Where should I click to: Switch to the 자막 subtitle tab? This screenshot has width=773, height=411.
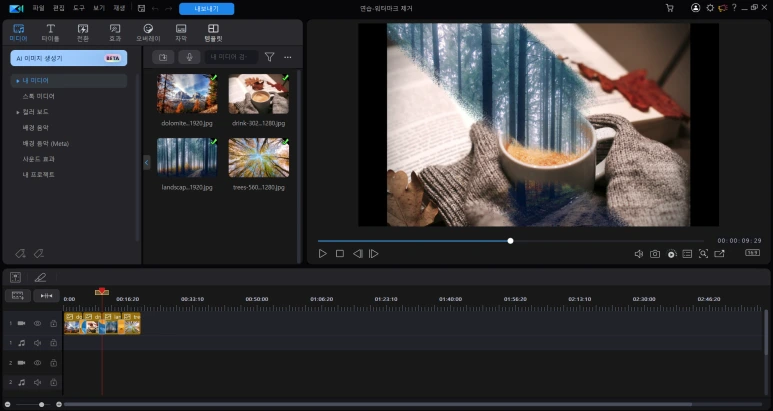coord(181,33)
